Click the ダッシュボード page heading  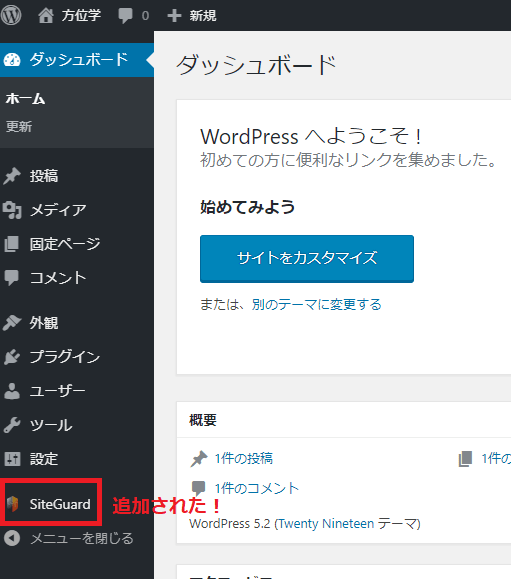point(256,65)
